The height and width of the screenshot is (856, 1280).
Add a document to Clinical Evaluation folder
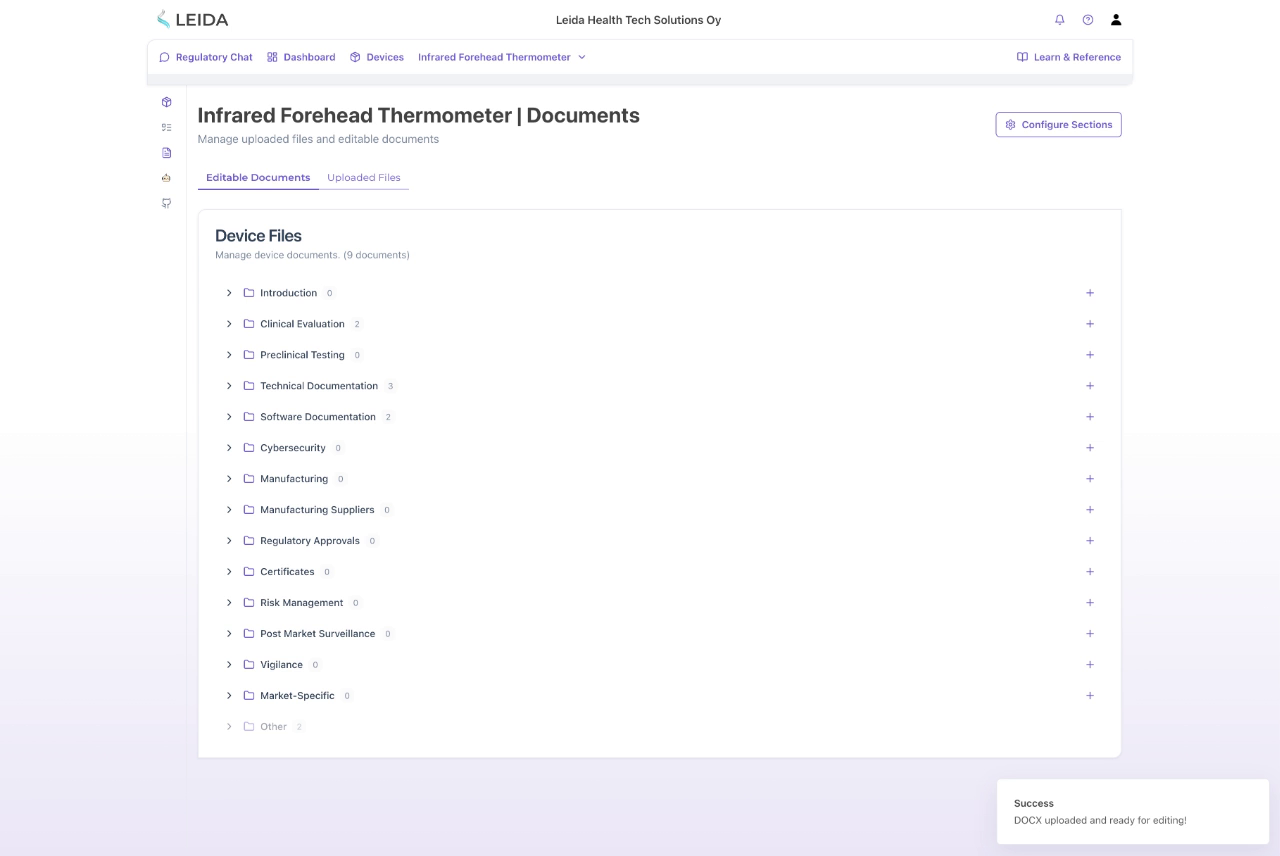point(1090,324)
